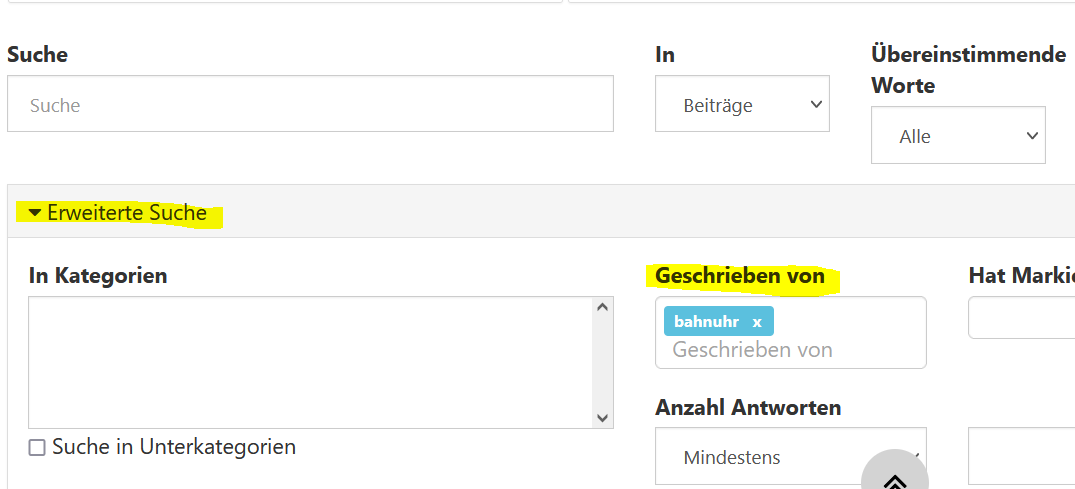Click the number field right of Mindestens
Screen dimensions: 1075x489
(1022, 457)
